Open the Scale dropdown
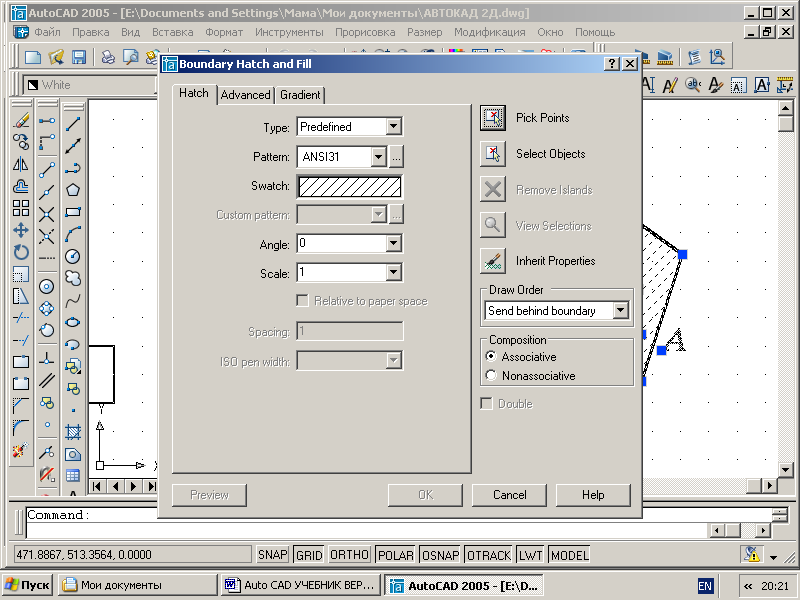 point(393,272)
